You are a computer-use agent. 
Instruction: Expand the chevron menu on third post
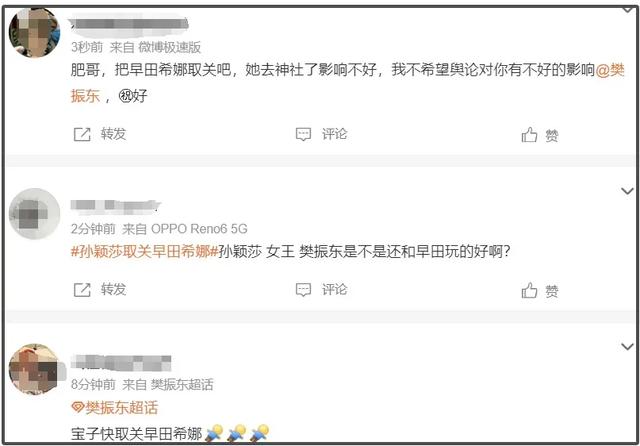(x=627, y=347)
